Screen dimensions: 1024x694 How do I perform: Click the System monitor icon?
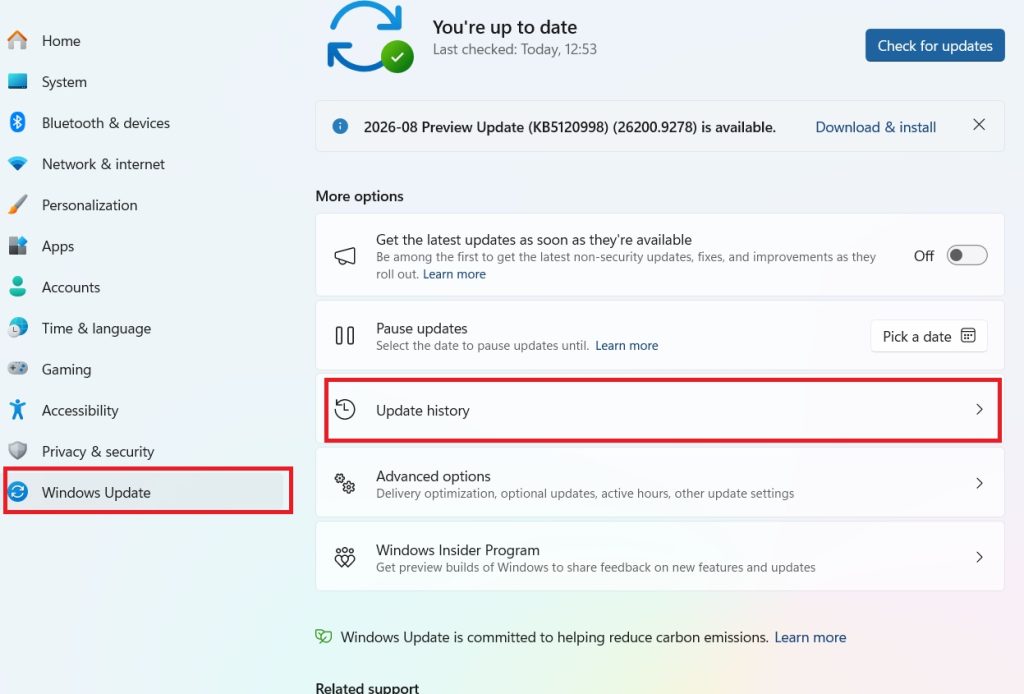18,82
